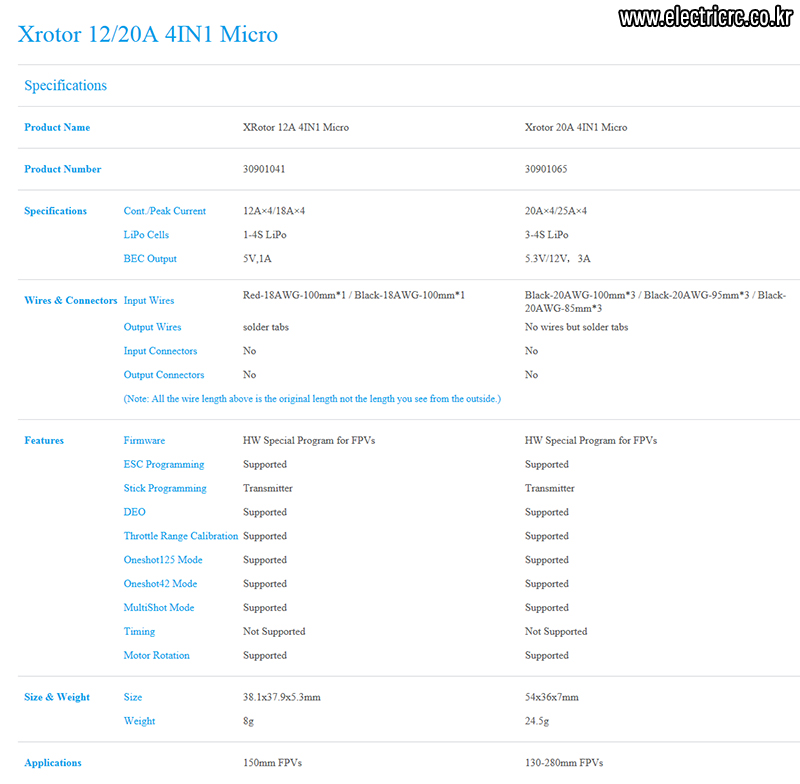The height and width of the screenshot is (784, 800).
Task: Select the 'Applications' row label
Action: click(53, 763)
